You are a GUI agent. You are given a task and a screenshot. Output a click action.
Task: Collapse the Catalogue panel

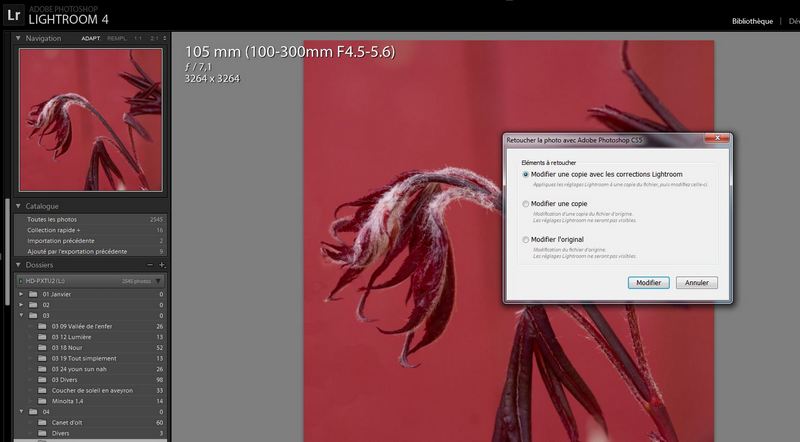pos(18,206)
